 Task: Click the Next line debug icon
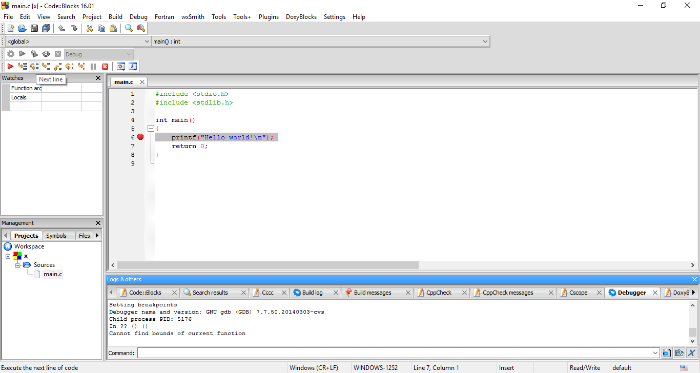click(34, 66)
